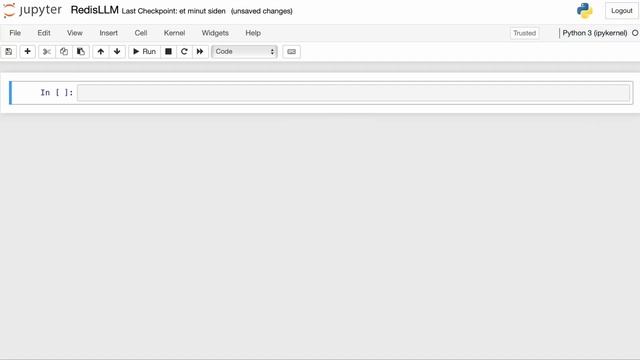Open the Cell menu
This screenshot has height=360, width=640.
[141, 33]
